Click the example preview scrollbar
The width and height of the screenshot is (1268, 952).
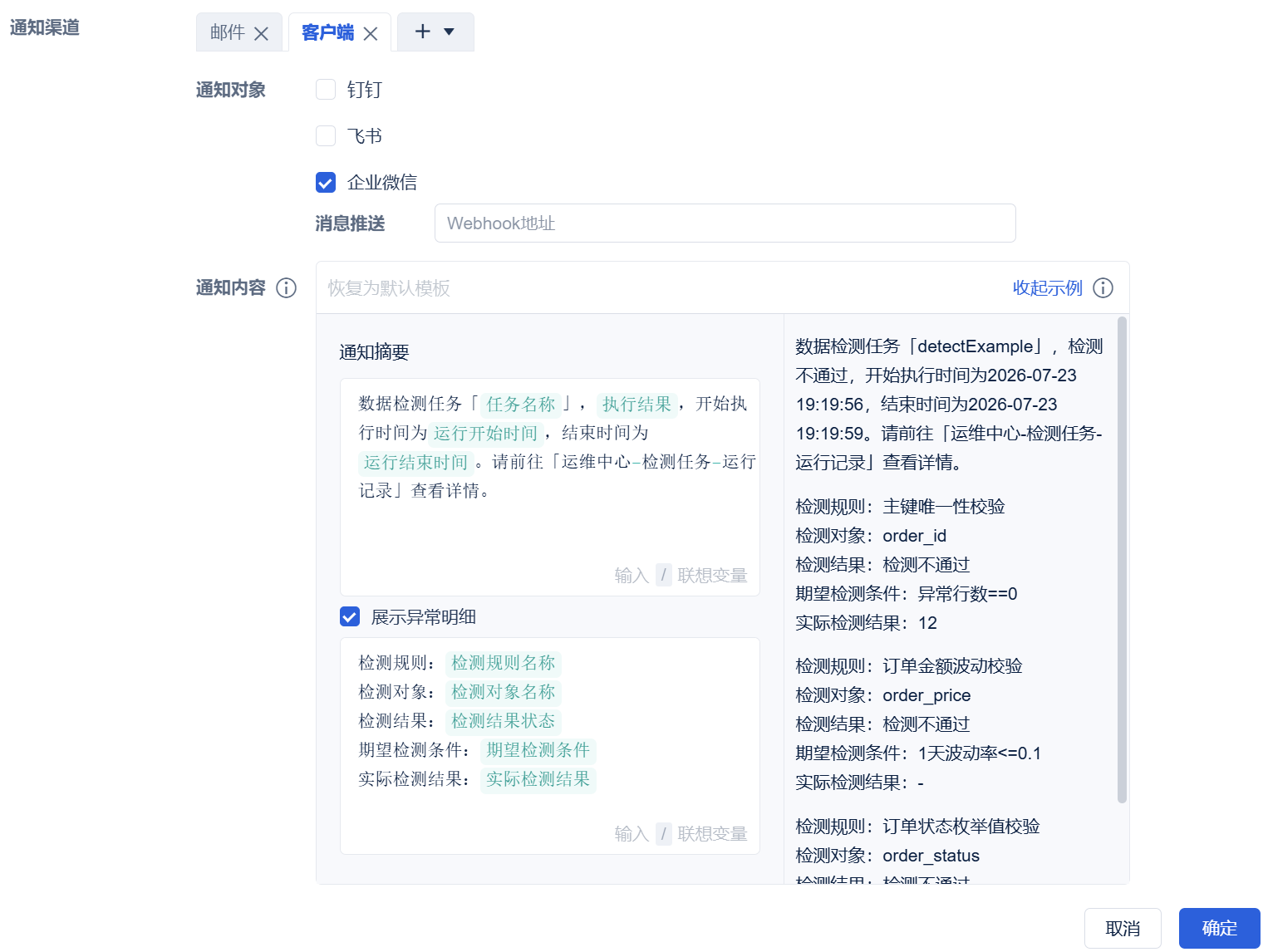[x=1122, y=560]
